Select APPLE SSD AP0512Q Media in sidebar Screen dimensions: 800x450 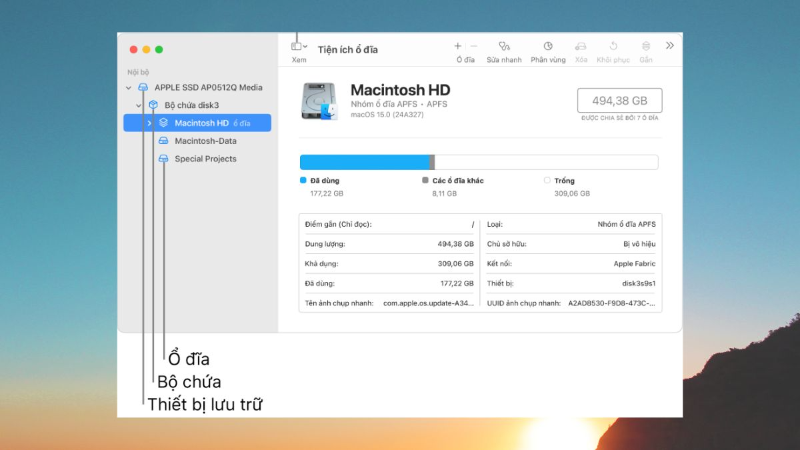(208, 87)
